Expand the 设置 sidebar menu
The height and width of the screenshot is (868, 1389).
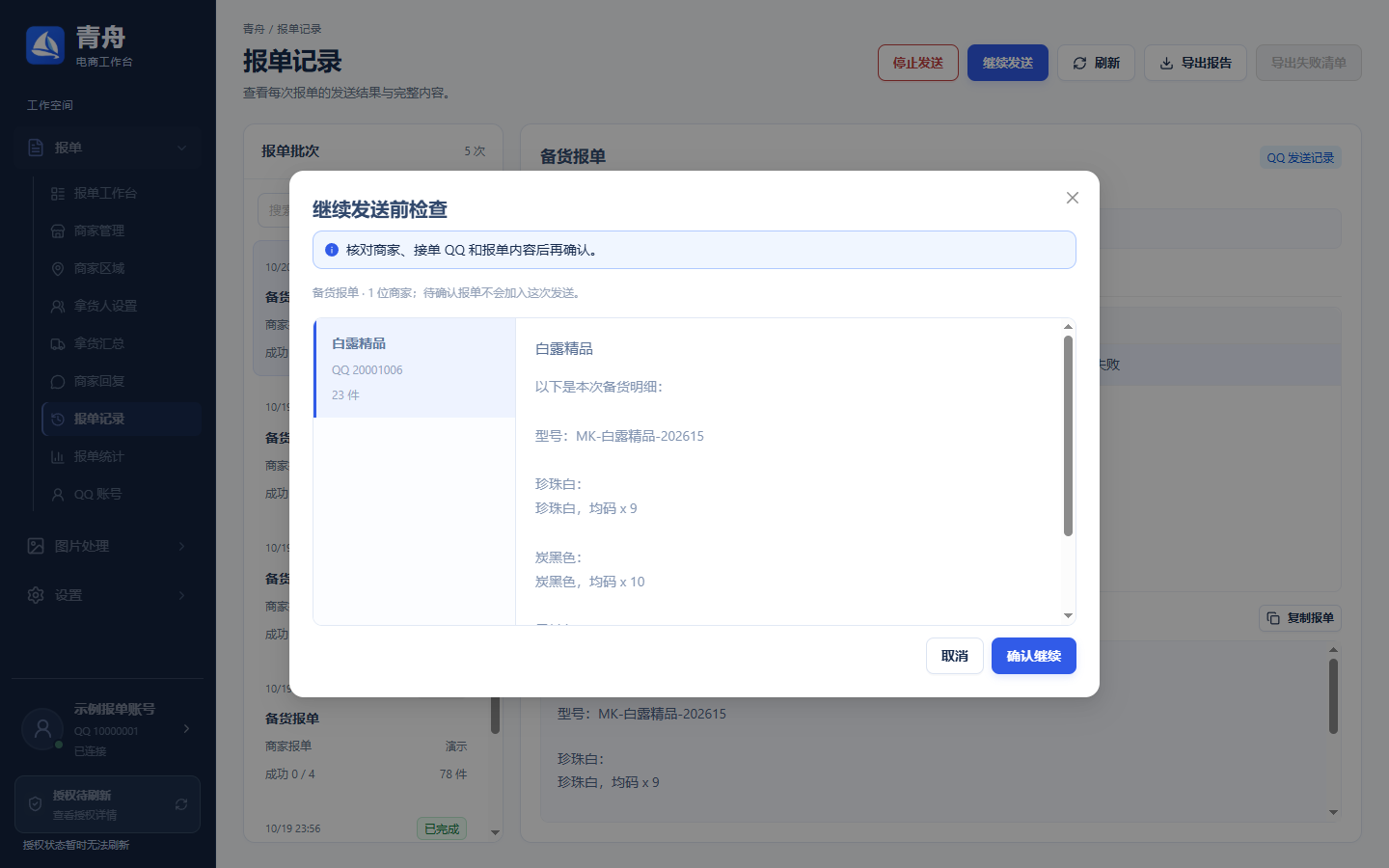pyautogui.click(x=108, y=595)
